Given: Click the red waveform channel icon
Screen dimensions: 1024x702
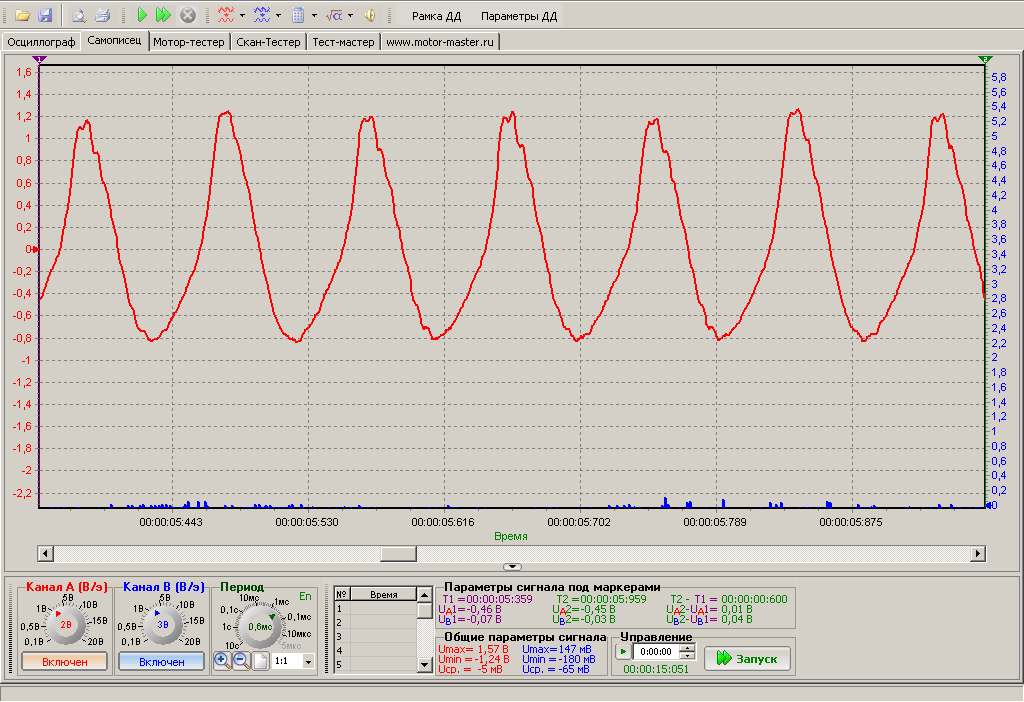Looking at the screenshot, I should point(226,15).
